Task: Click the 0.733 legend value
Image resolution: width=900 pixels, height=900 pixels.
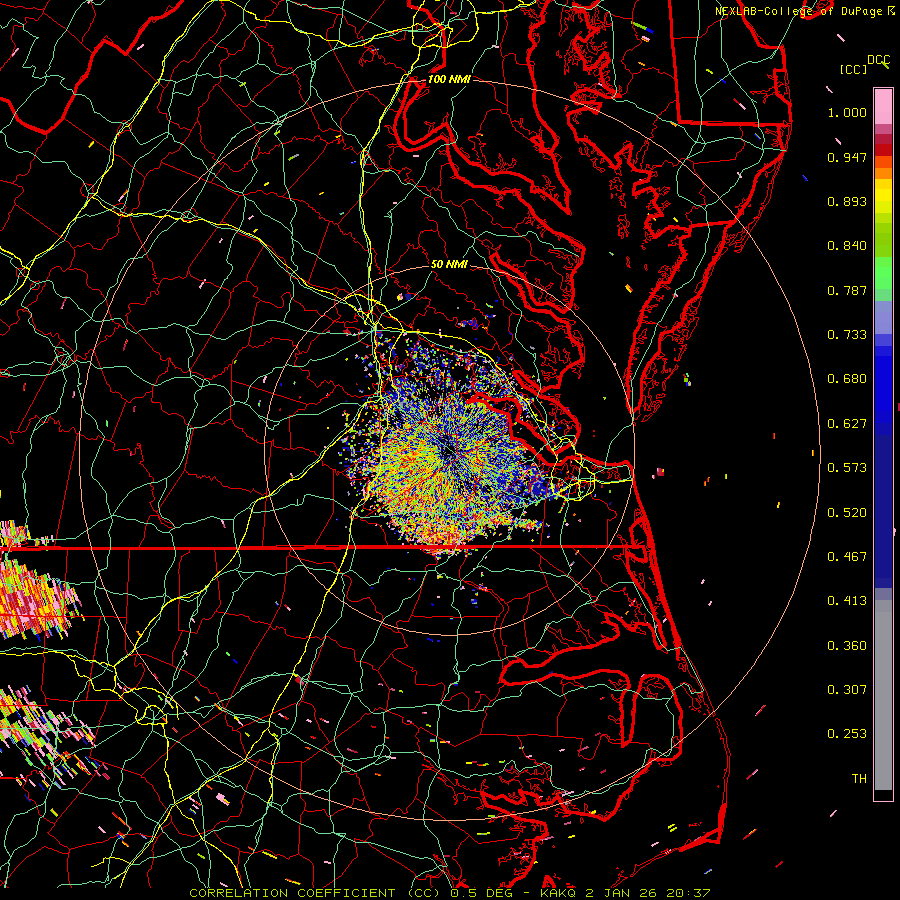Action: click(x=847, y=335)
